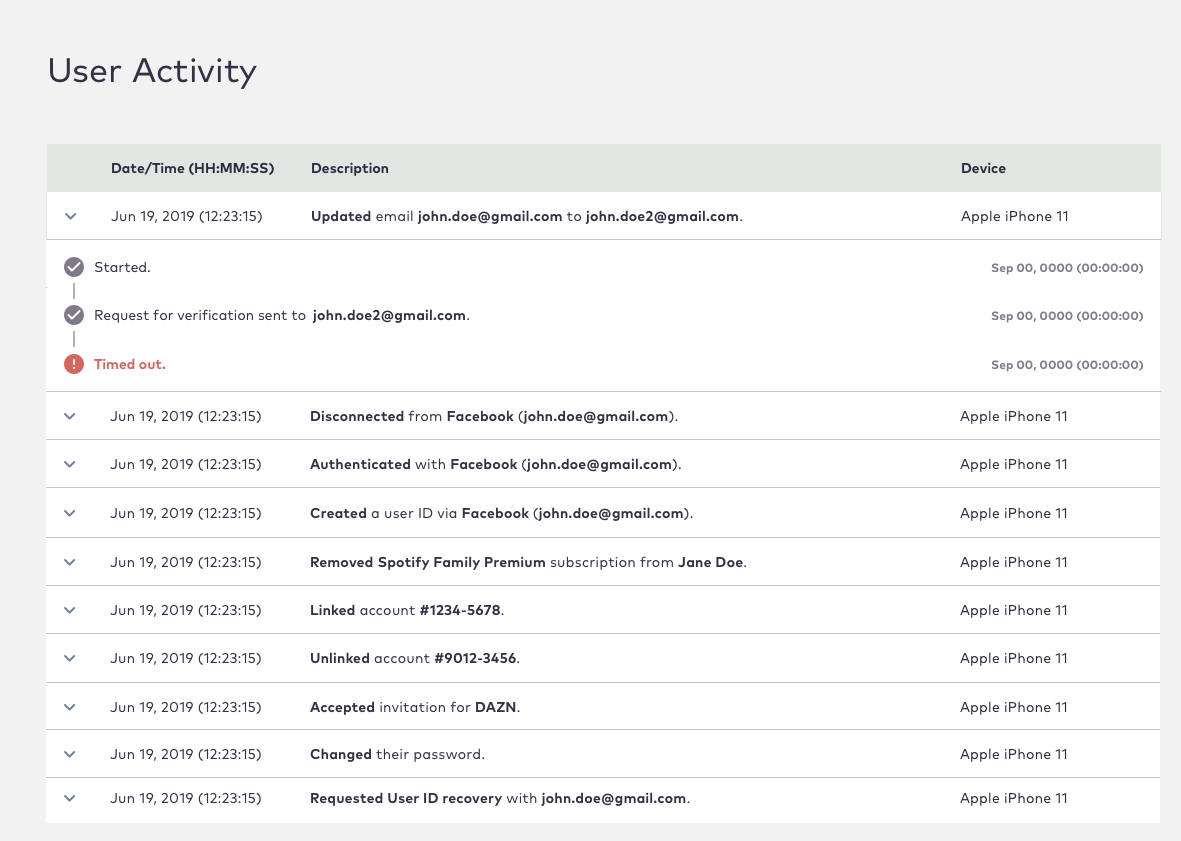
Task: Click the 'Updated email john.doe@gmail.com' description
Action: point(526,216)
